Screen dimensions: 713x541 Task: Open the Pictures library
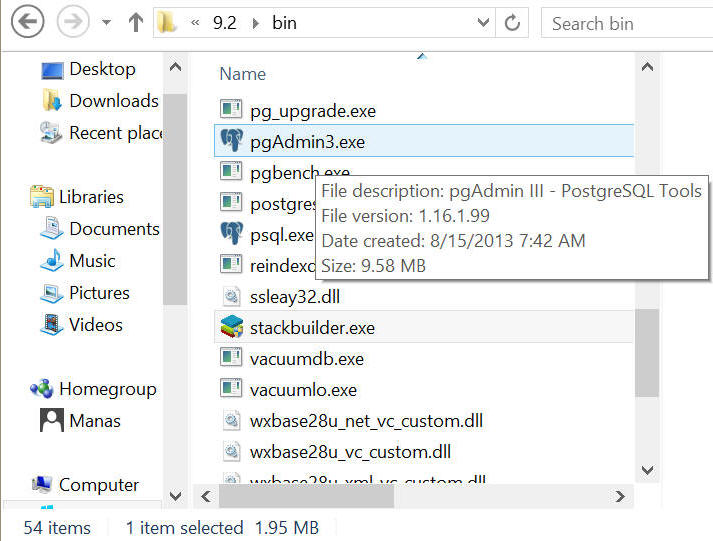coord(99,293)
